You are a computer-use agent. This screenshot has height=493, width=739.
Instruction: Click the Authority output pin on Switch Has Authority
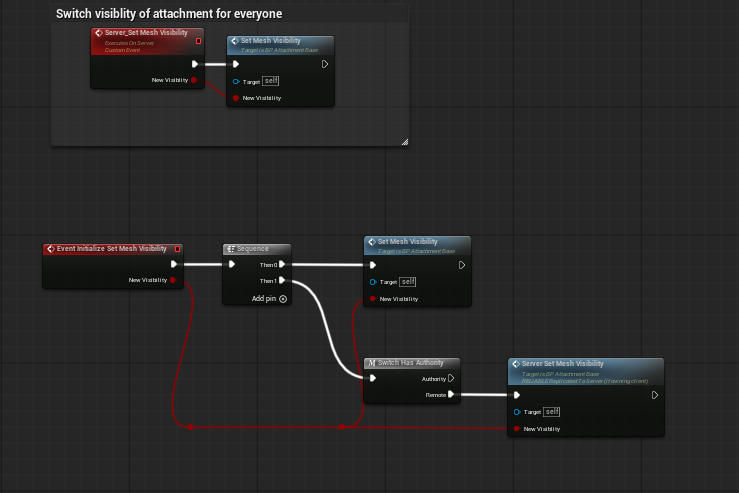point(451,378)
